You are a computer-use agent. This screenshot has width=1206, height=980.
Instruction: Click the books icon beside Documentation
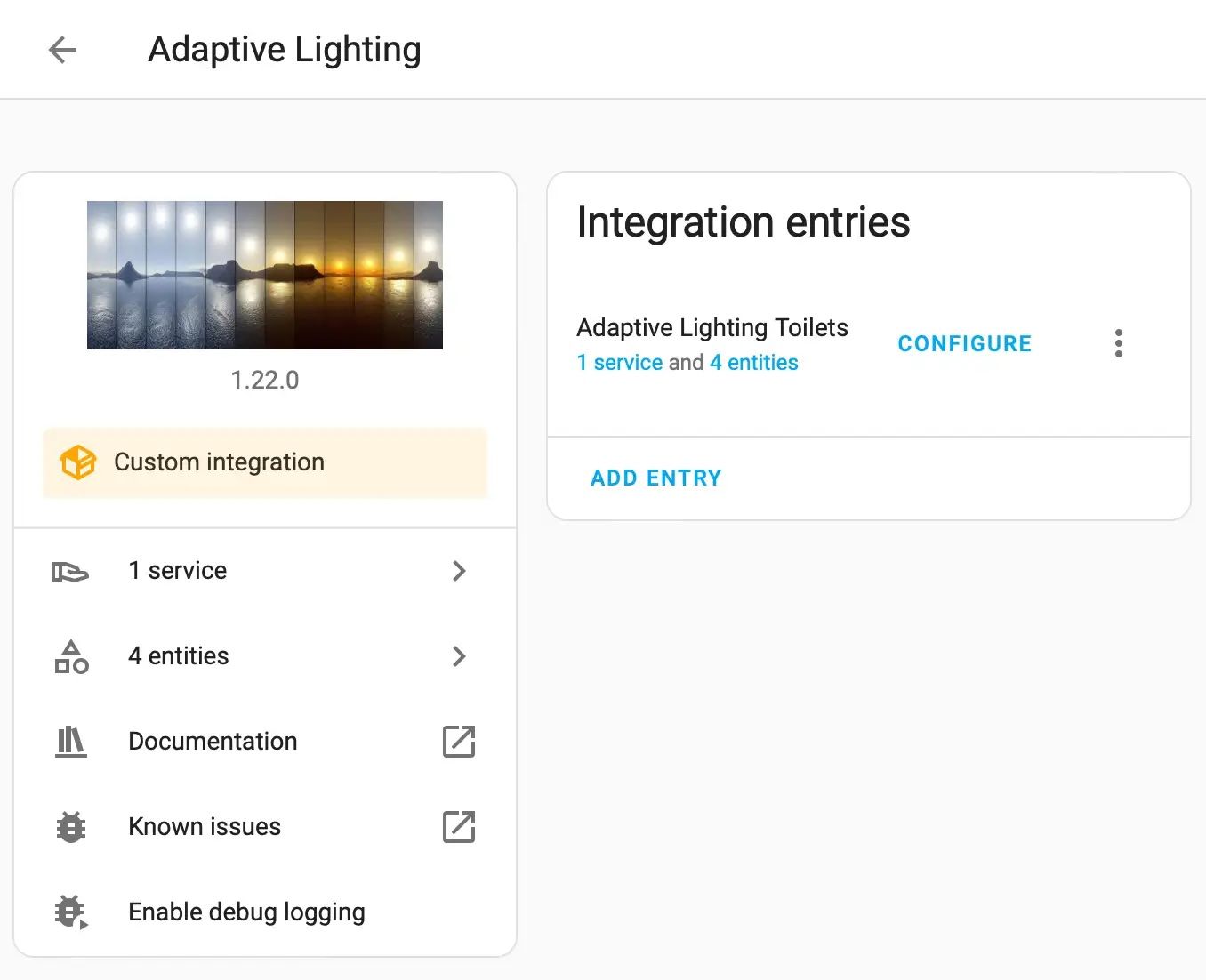(x=71, y=742)
